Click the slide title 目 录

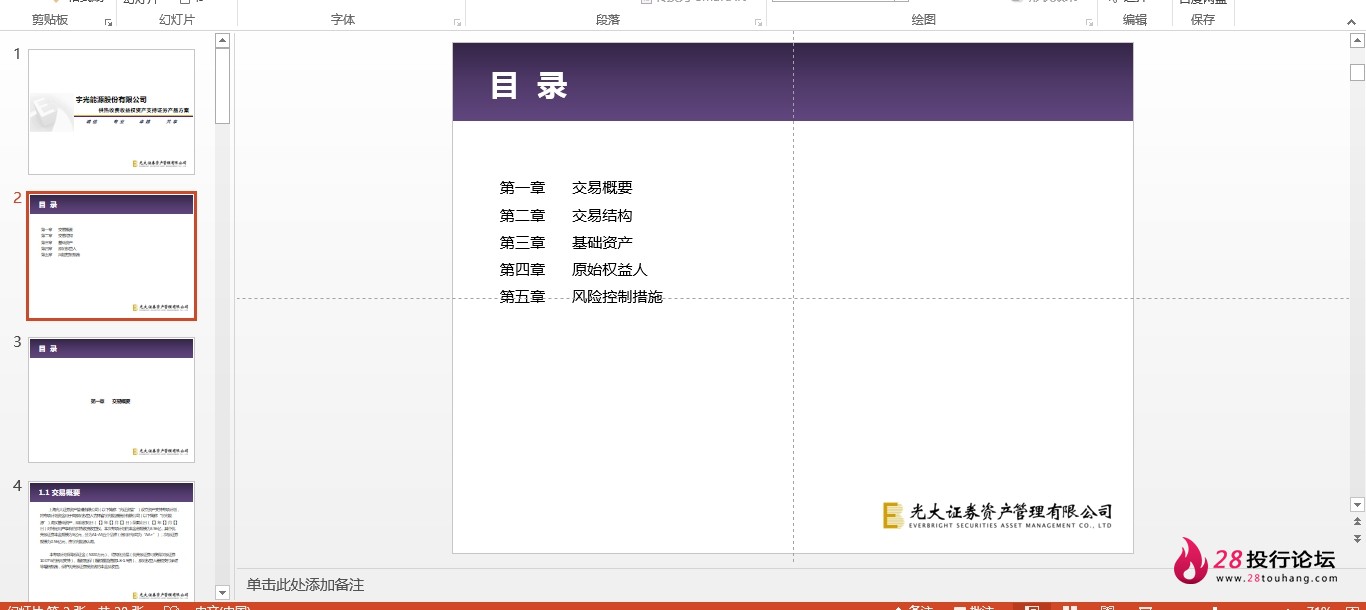pyautogui.click(x=529, y=86)
